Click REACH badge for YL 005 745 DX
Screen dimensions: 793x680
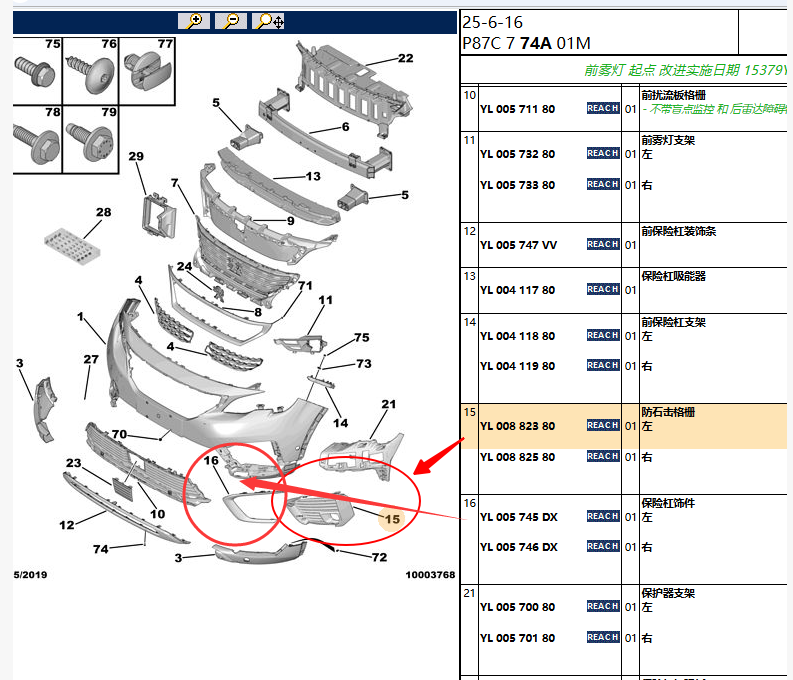(x=603, y=516)
